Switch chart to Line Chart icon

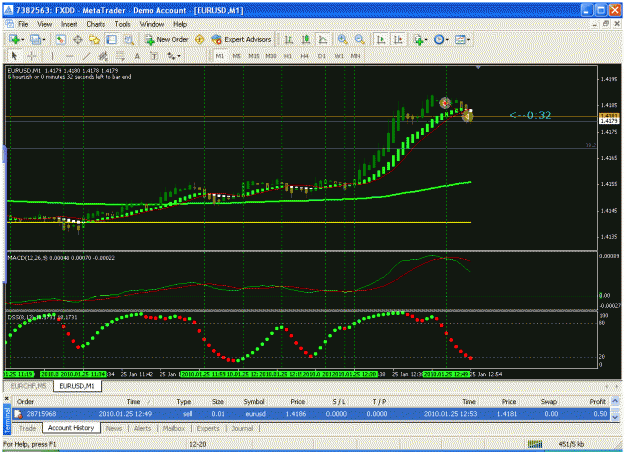coord(322,39)
